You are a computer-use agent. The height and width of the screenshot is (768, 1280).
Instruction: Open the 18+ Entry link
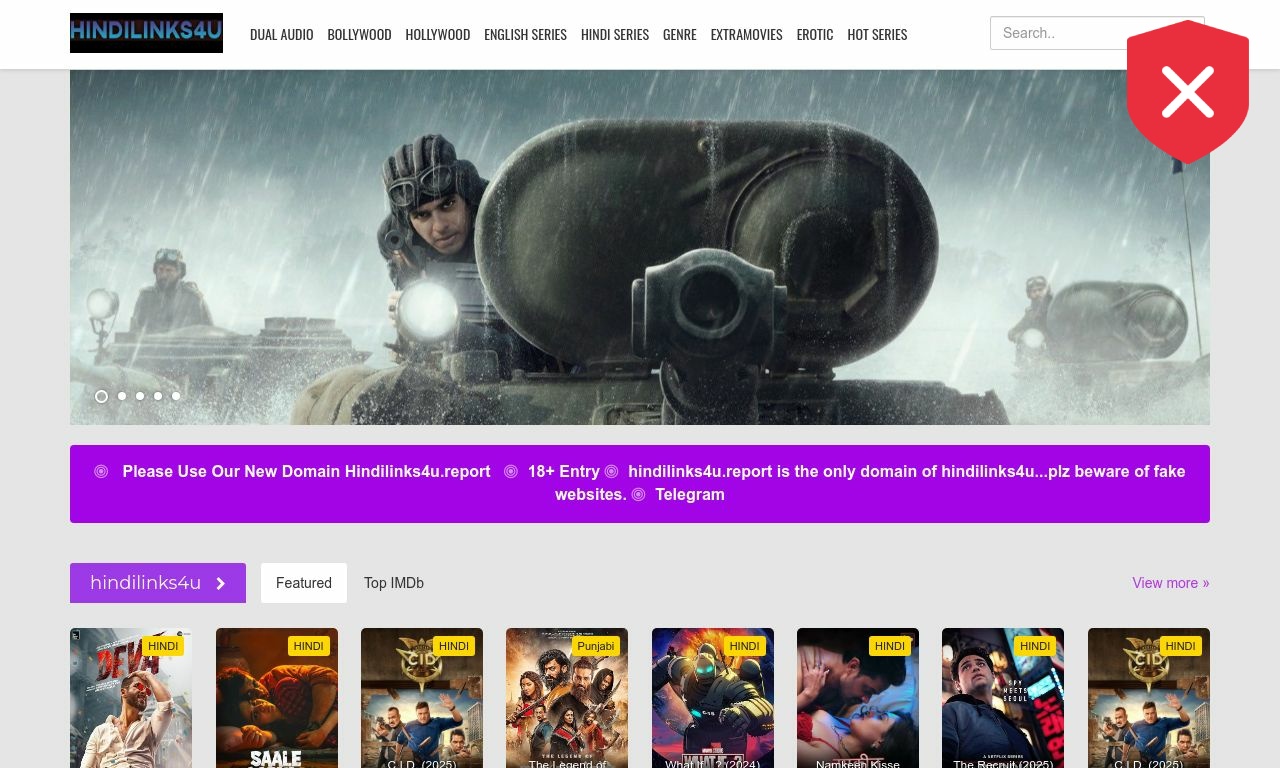[x=564, y=471]
